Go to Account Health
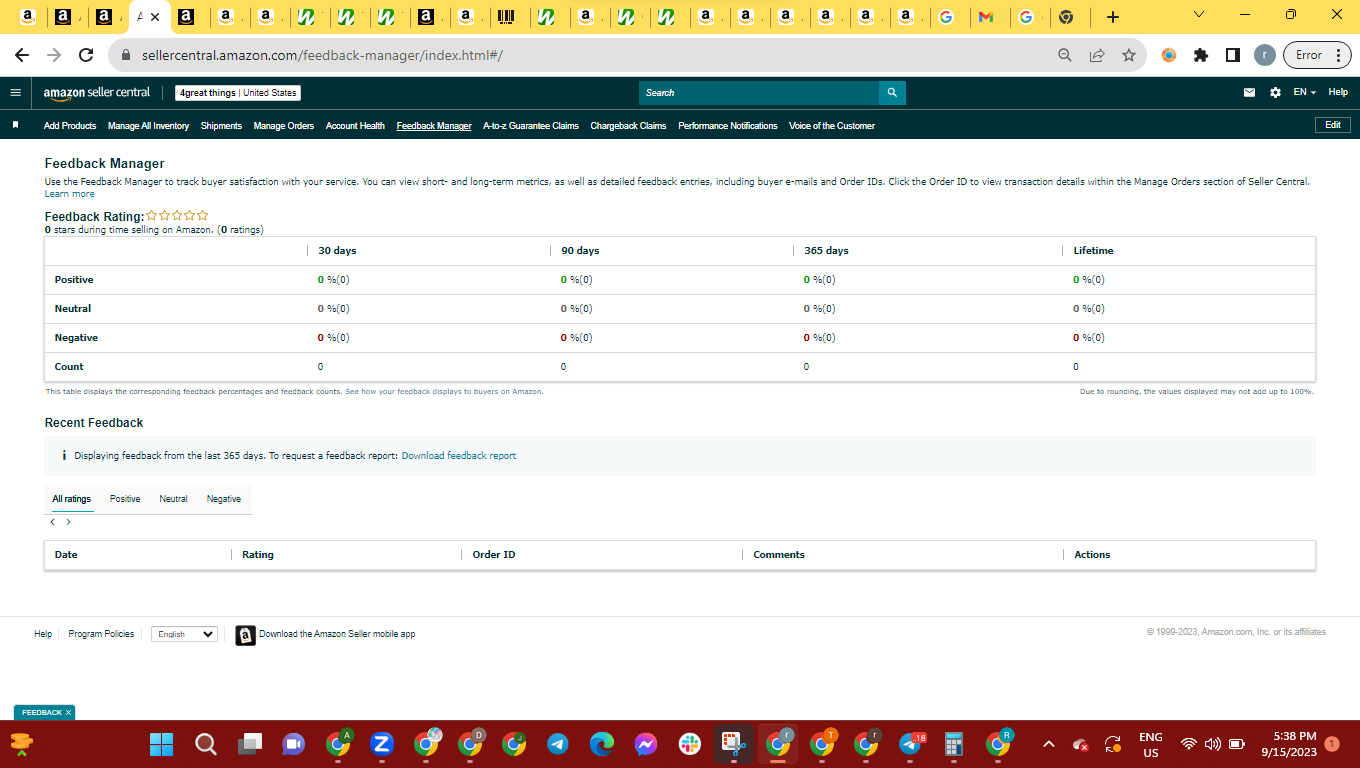 [355, 126]
